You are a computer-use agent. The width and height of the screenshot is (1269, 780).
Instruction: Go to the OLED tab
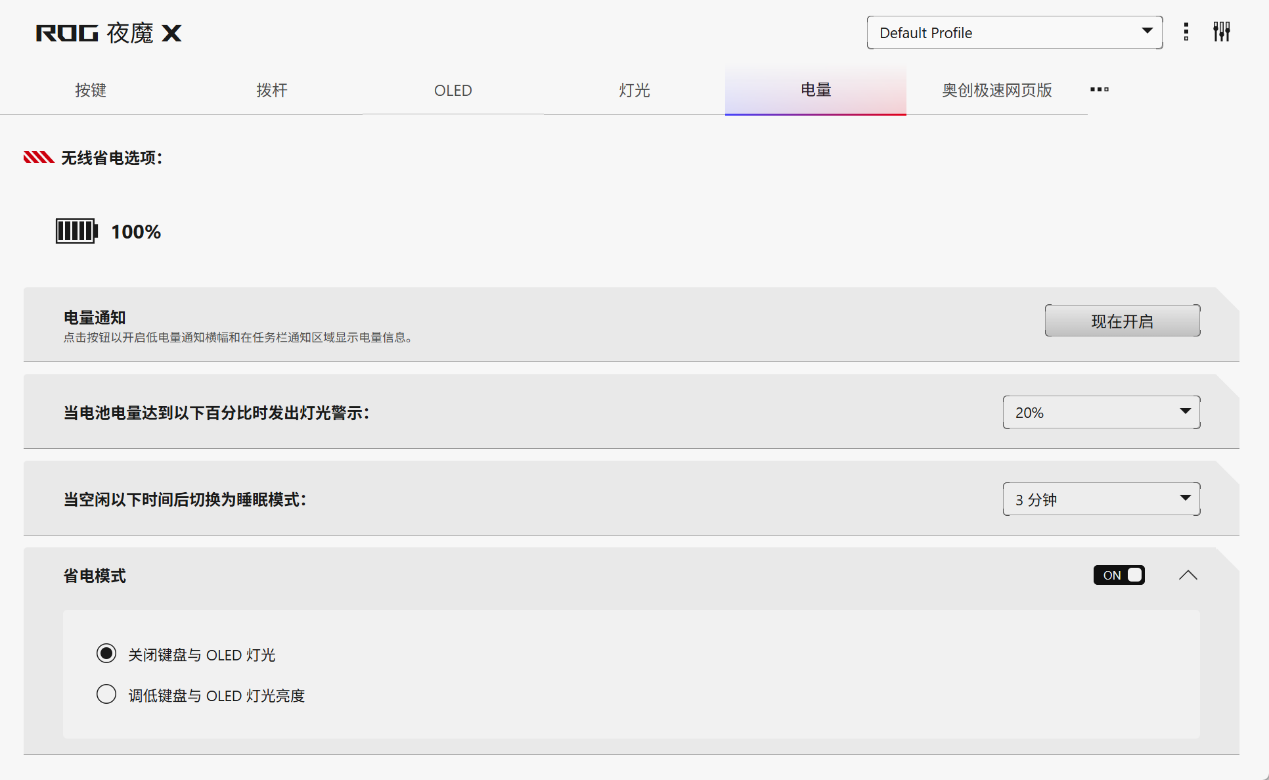[453, 90]
